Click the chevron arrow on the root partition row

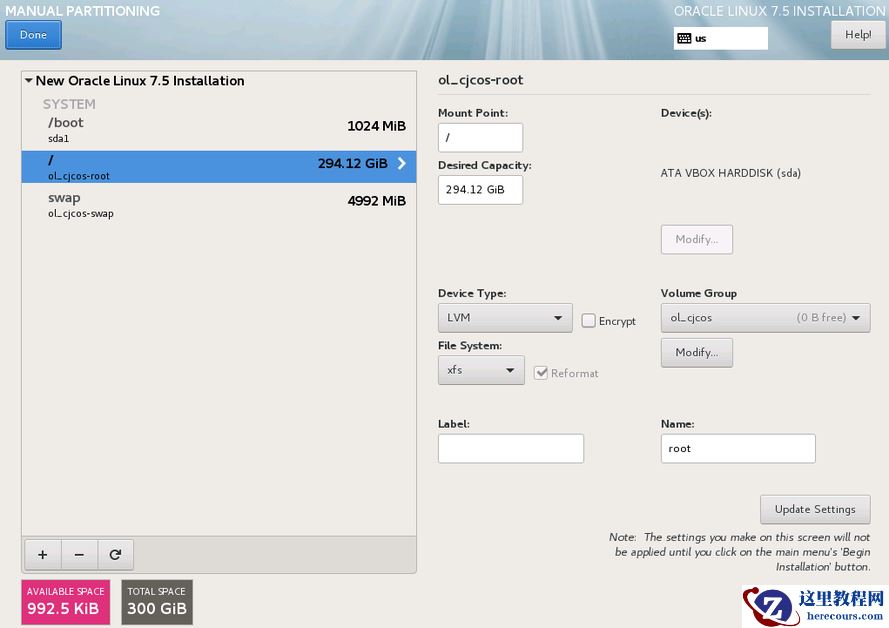pos(401,163)
